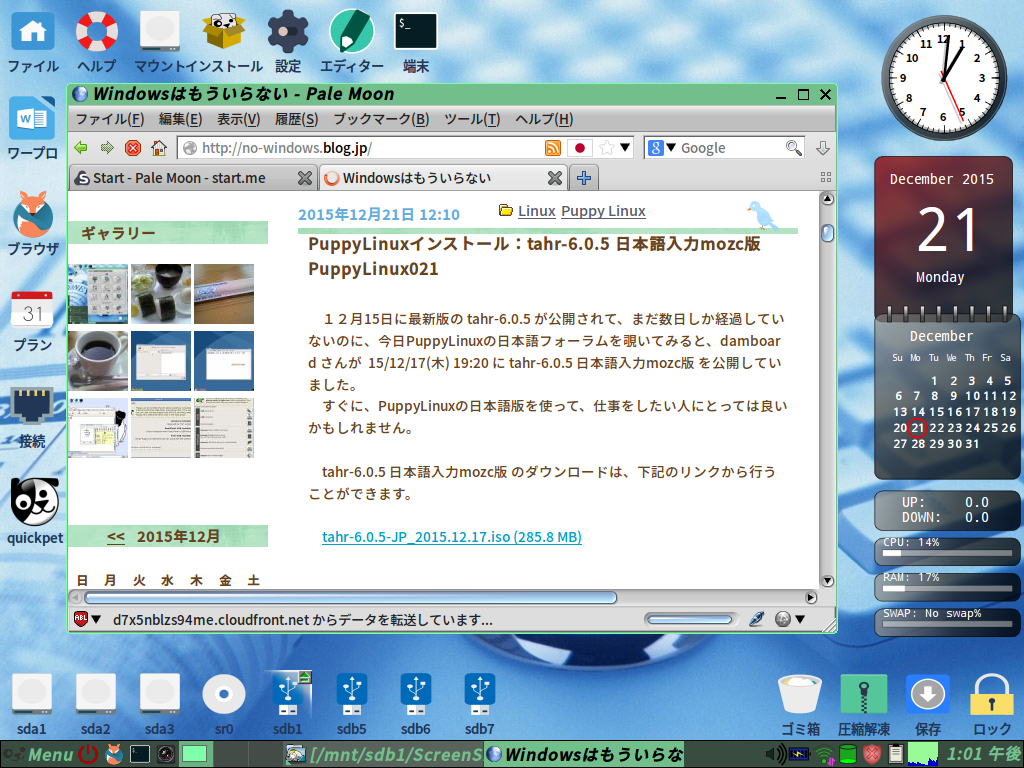This screenshot has width=1024, height=768.
Task: Go back with the Pale Moon back arrow
Action: click(x=81, y=148)
